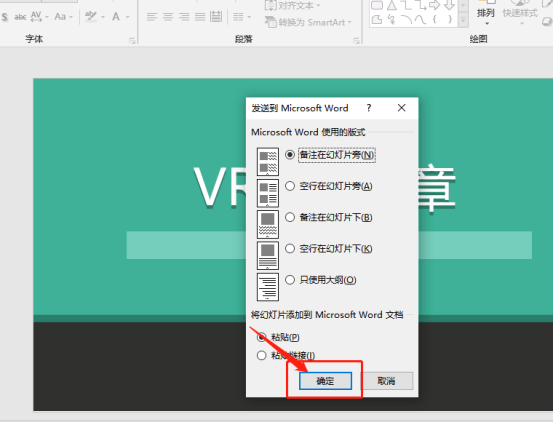
Task: Center the text in the paragraph group
Action: pos(168,17)
